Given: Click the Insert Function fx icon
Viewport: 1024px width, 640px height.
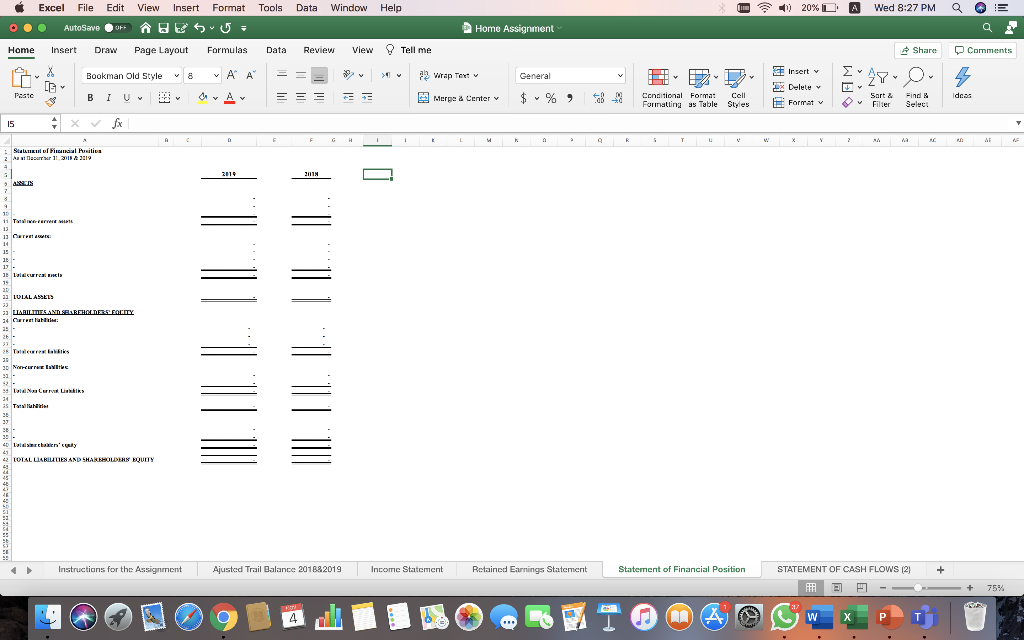Looking at the screenshot, I should 117,123.
